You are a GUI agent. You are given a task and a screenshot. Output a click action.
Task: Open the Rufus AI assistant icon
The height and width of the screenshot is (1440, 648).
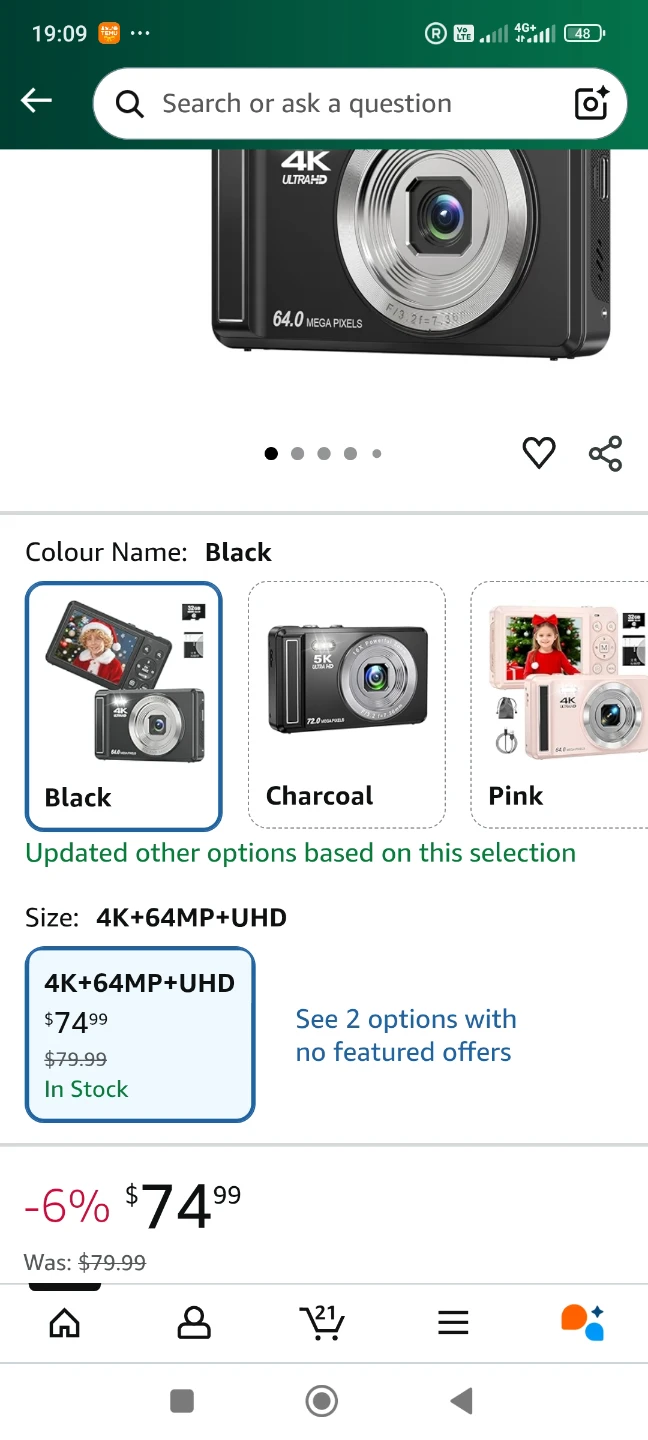point(582,1322)
